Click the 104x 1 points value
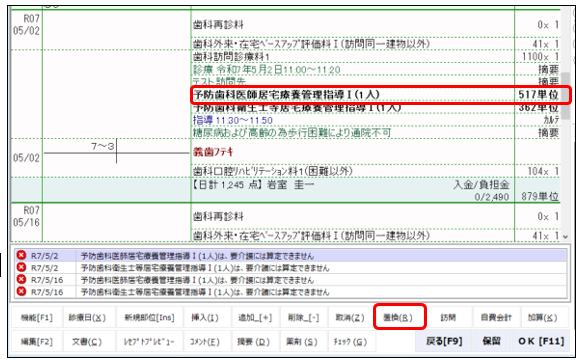Viewport: 583px width, 364px height. pos(543,171)
